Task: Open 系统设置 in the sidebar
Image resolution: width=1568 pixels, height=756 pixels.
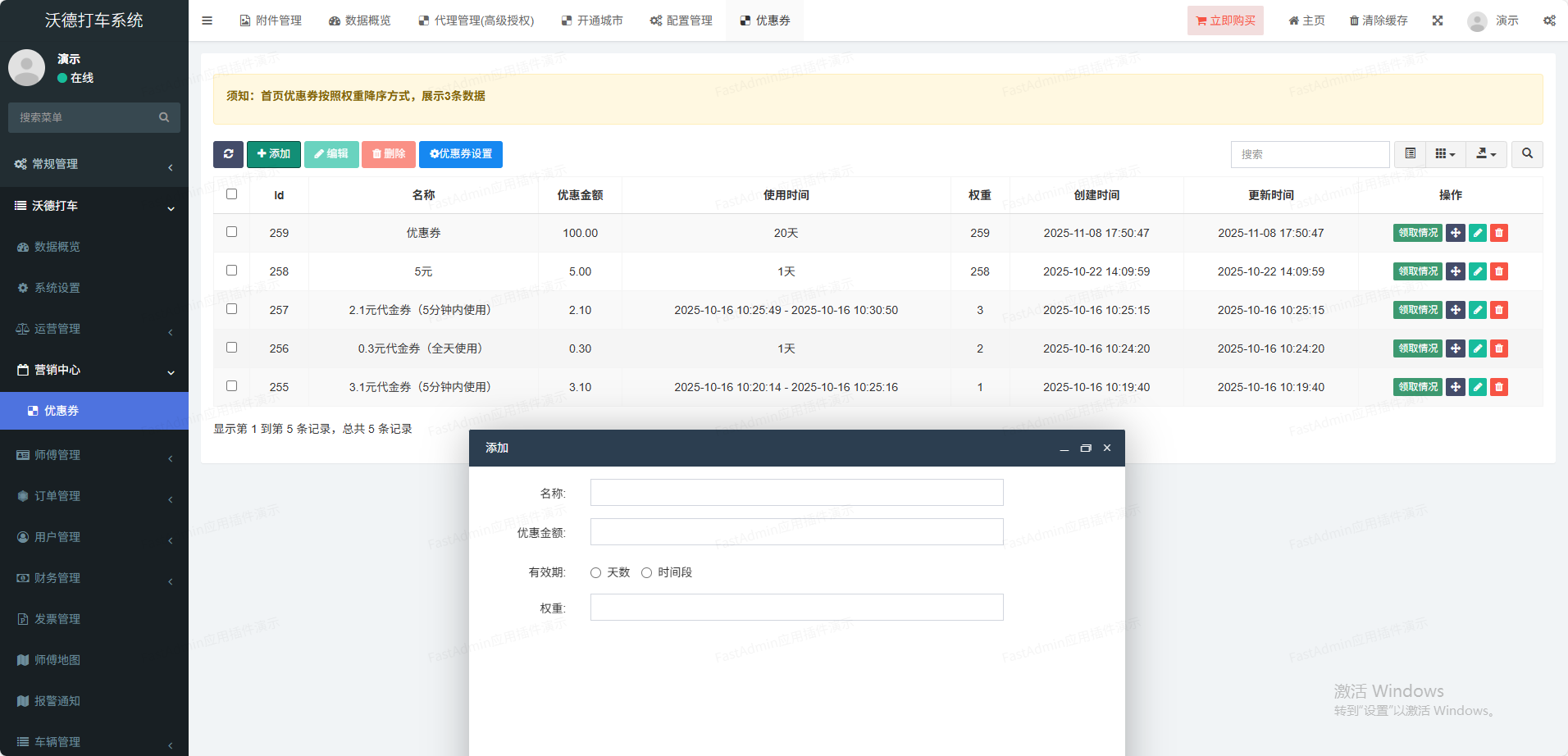Action: [57, 288]
